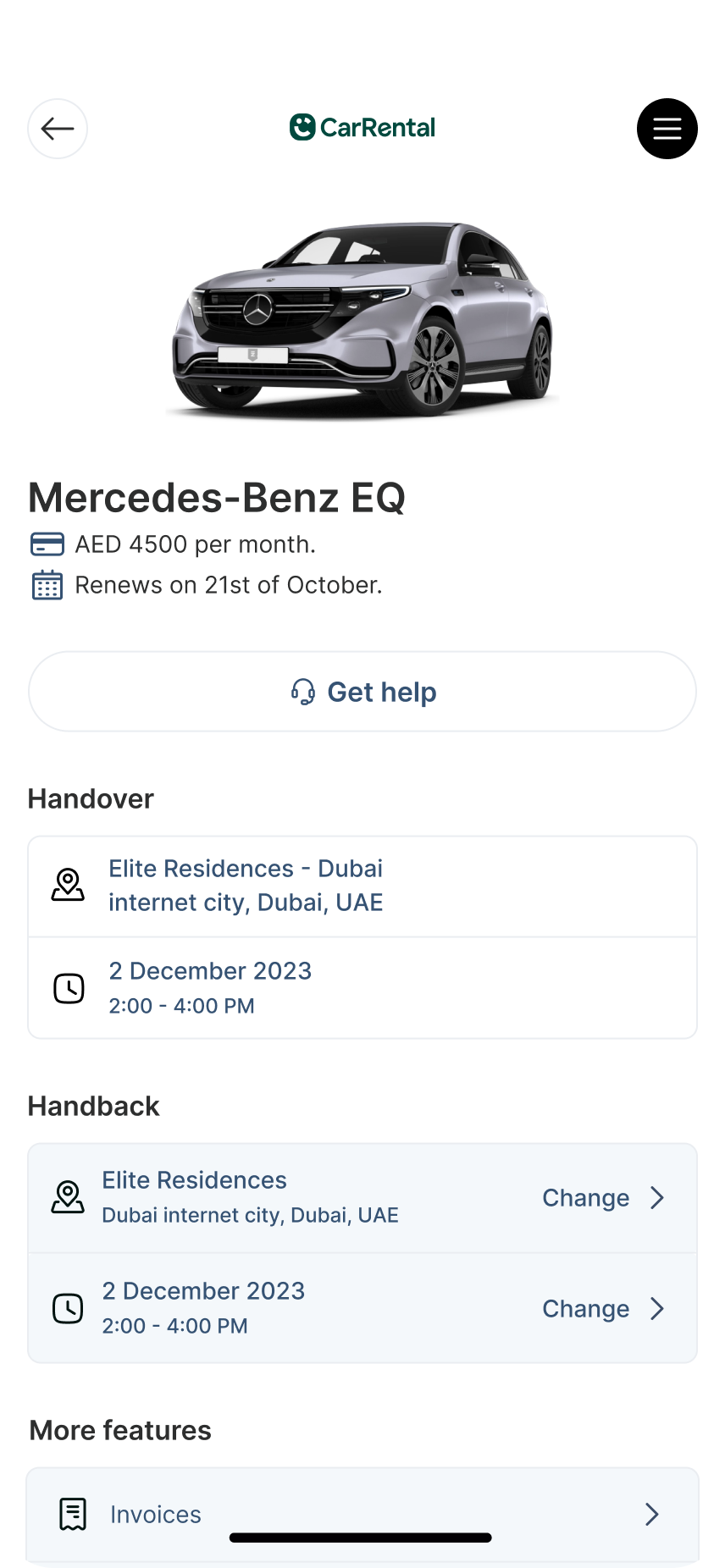Select the Invoices menu item
The width and height of the screenshot is (725, 1568).
click(156, 1514)
